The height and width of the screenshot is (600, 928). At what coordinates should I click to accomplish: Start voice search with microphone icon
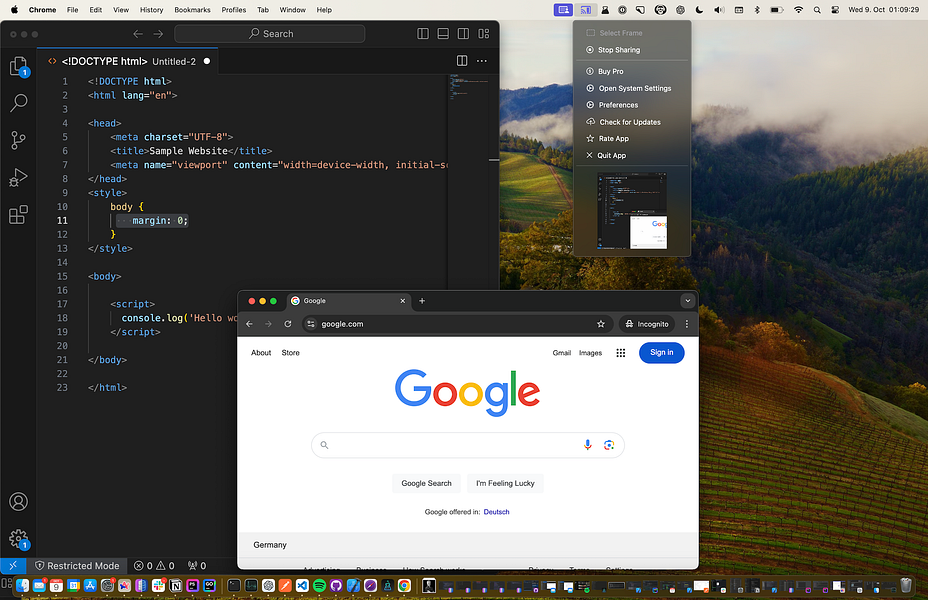588,445
